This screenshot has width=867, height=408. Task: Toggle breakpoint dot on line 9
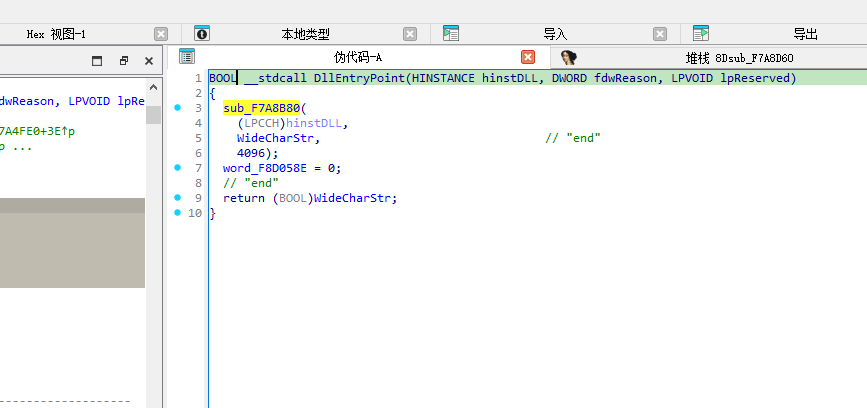[177, 197]
